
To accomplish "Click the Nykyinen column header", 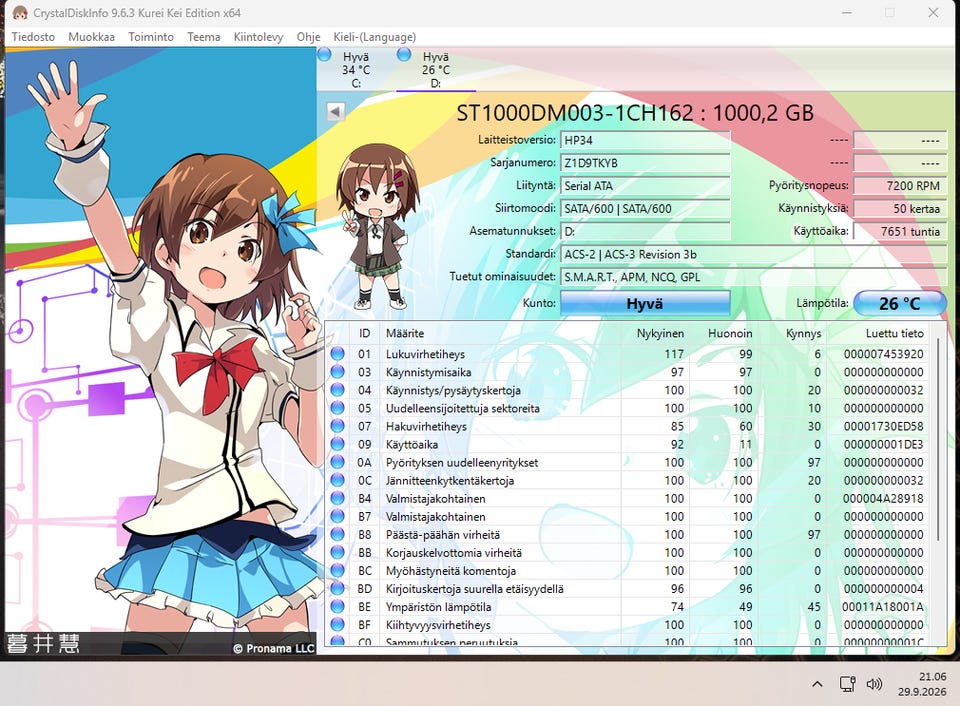I will click(x=655, y=333).
